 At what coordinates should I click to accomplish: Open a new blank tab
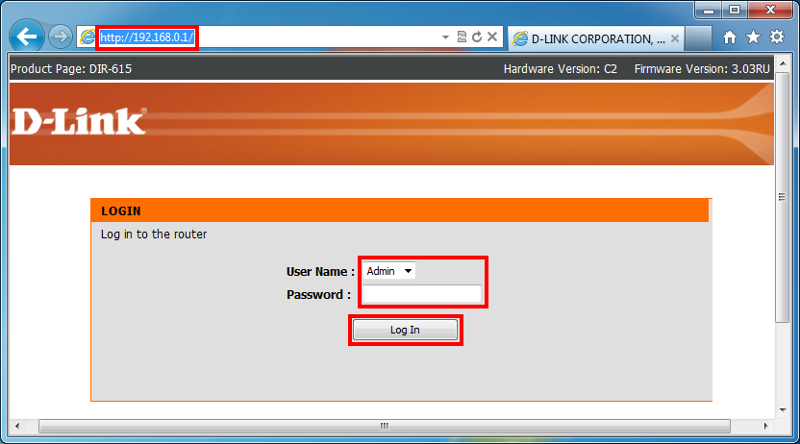click(698, 39)
